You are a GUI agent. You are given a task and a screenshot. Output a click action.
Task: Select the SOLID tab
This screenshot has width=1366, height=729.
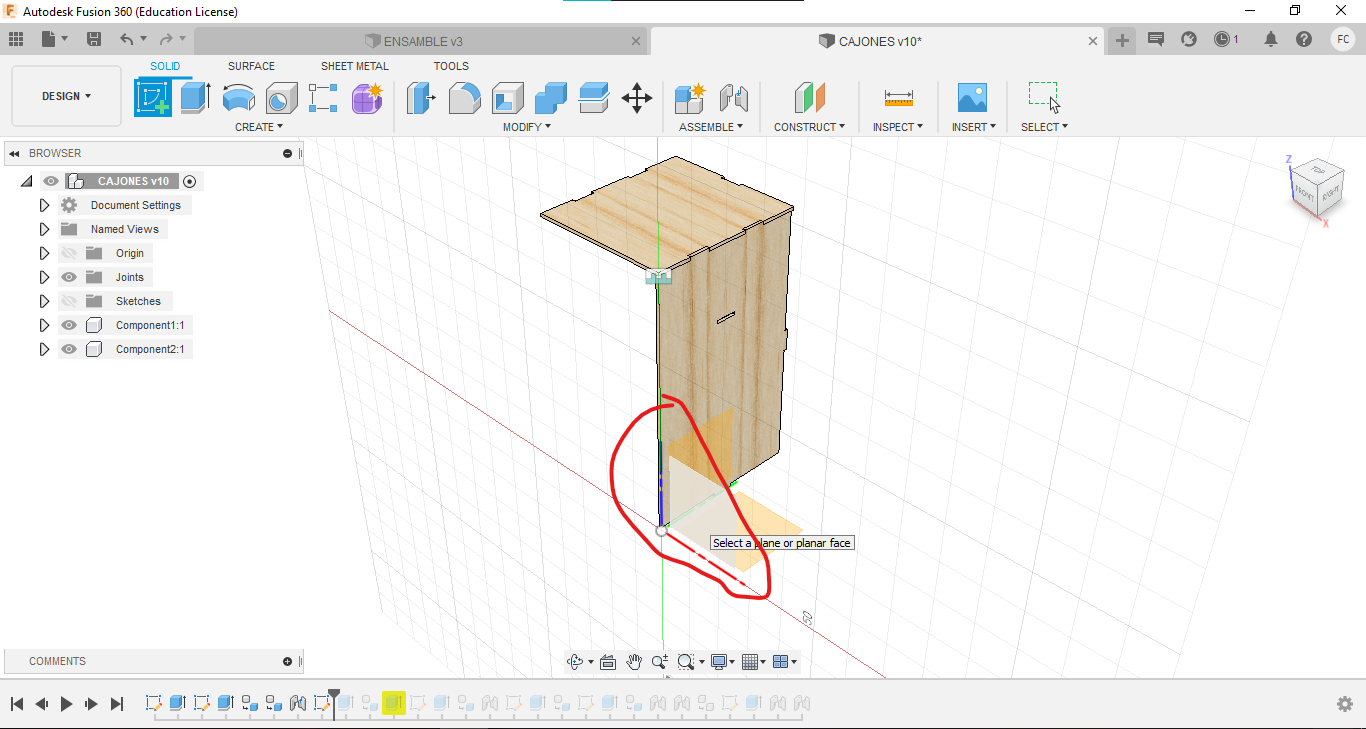[x=165, y=66]
